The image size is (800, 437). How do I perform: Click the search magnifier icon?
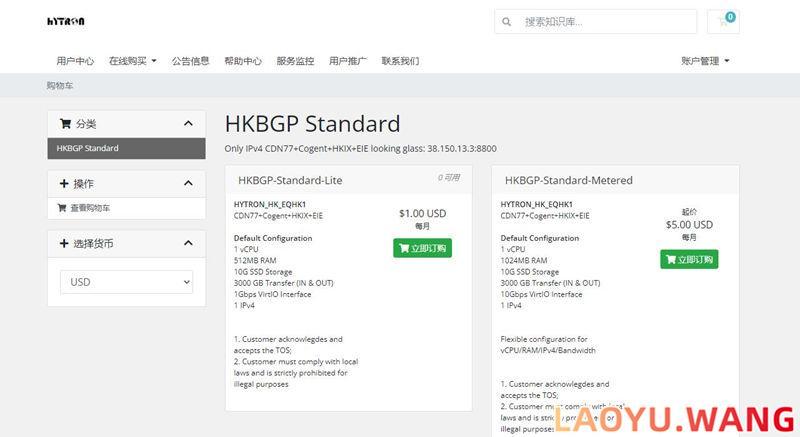506,22
